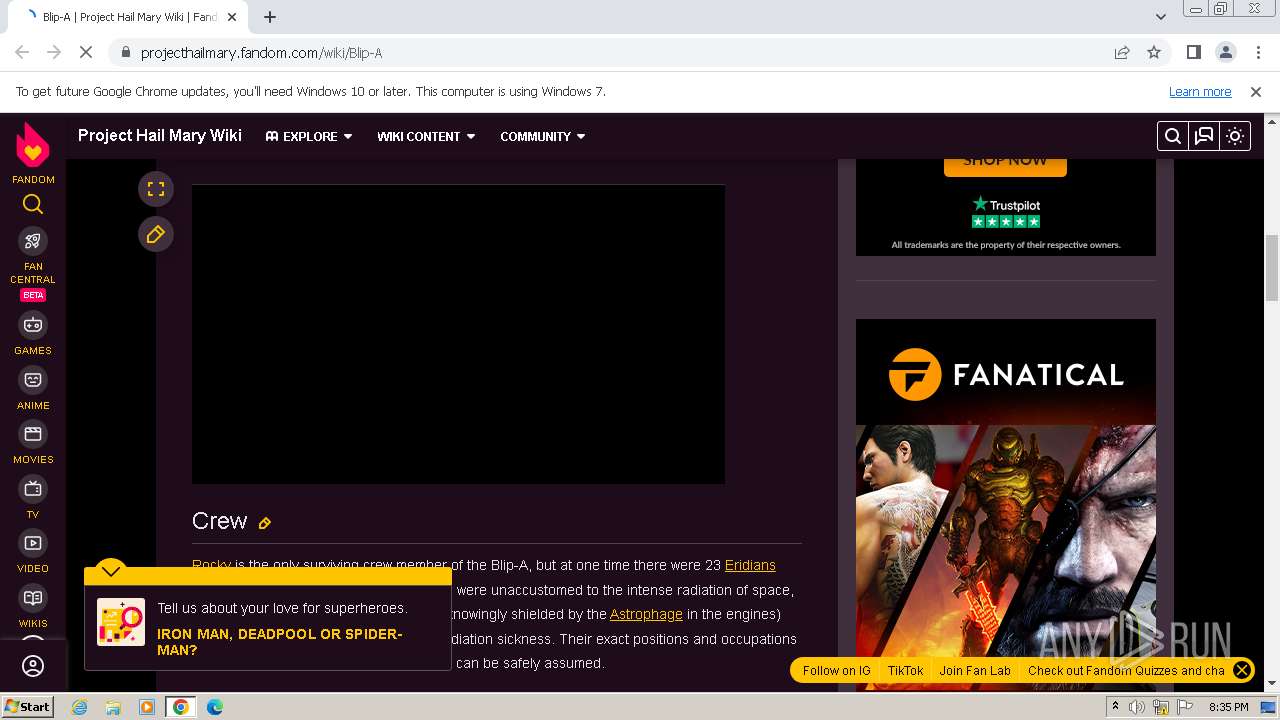Bookmark this page star icon
This screenshot has width=1280, height=720.
coord(1154,53)
